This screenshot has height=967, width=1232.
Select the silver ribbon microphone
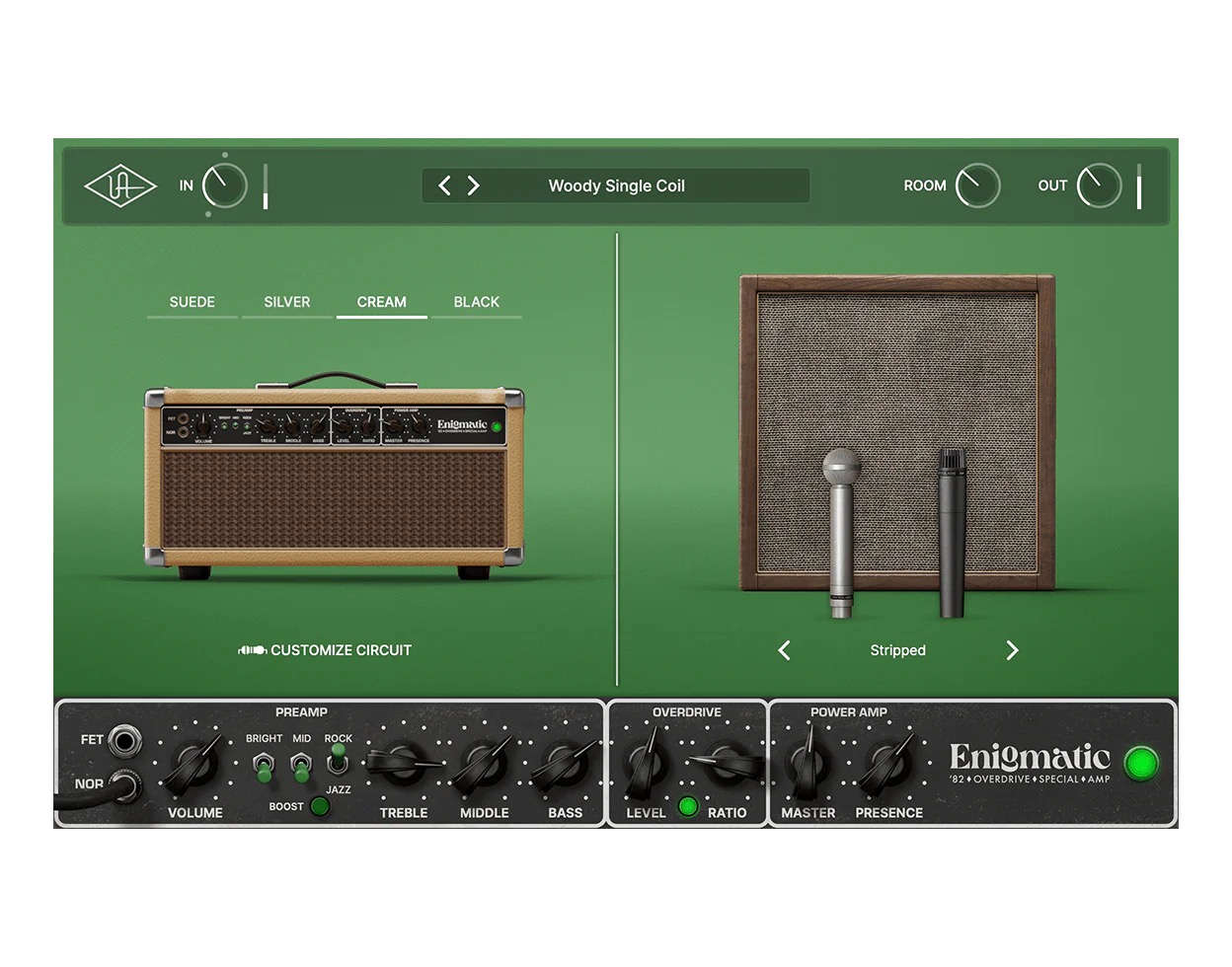841,533
